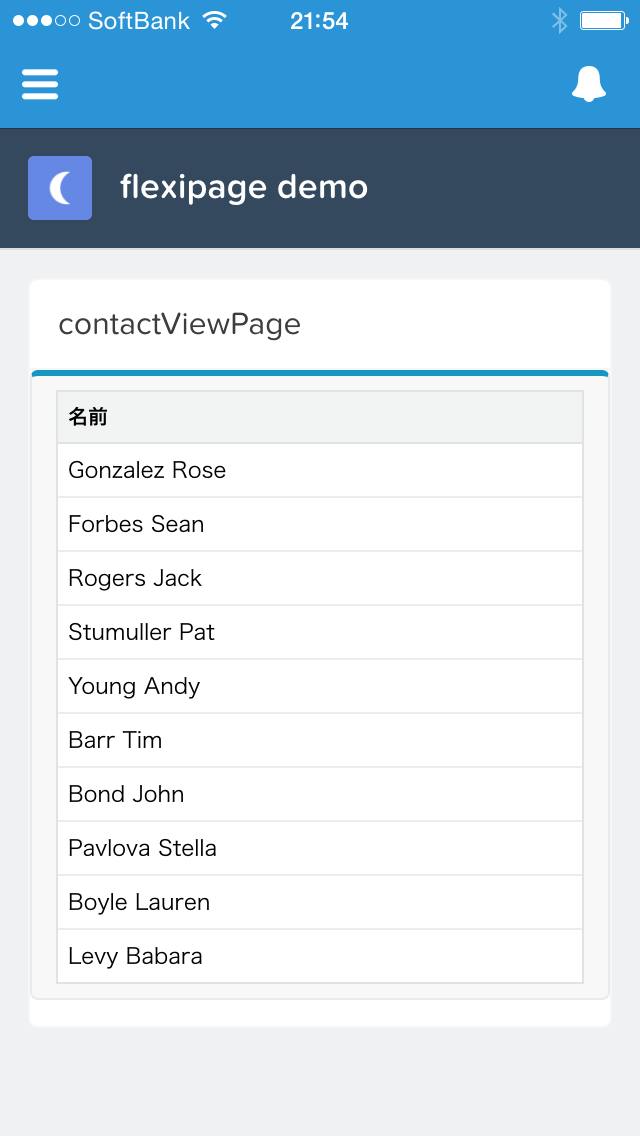Tap the Barr Tim entry

115,740
